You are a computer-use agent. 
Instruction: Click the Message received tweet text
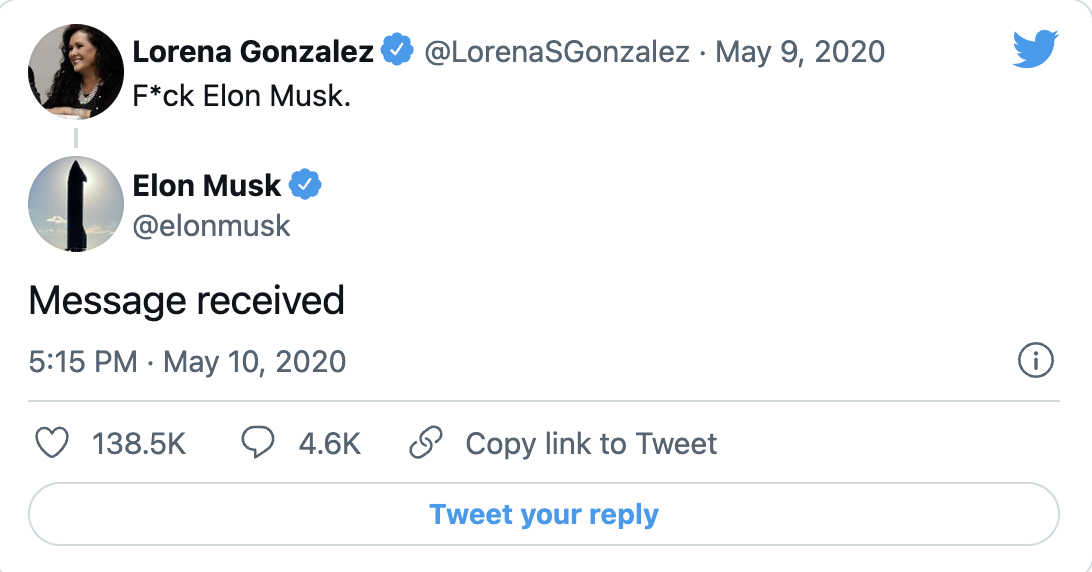tap(187, 300)
